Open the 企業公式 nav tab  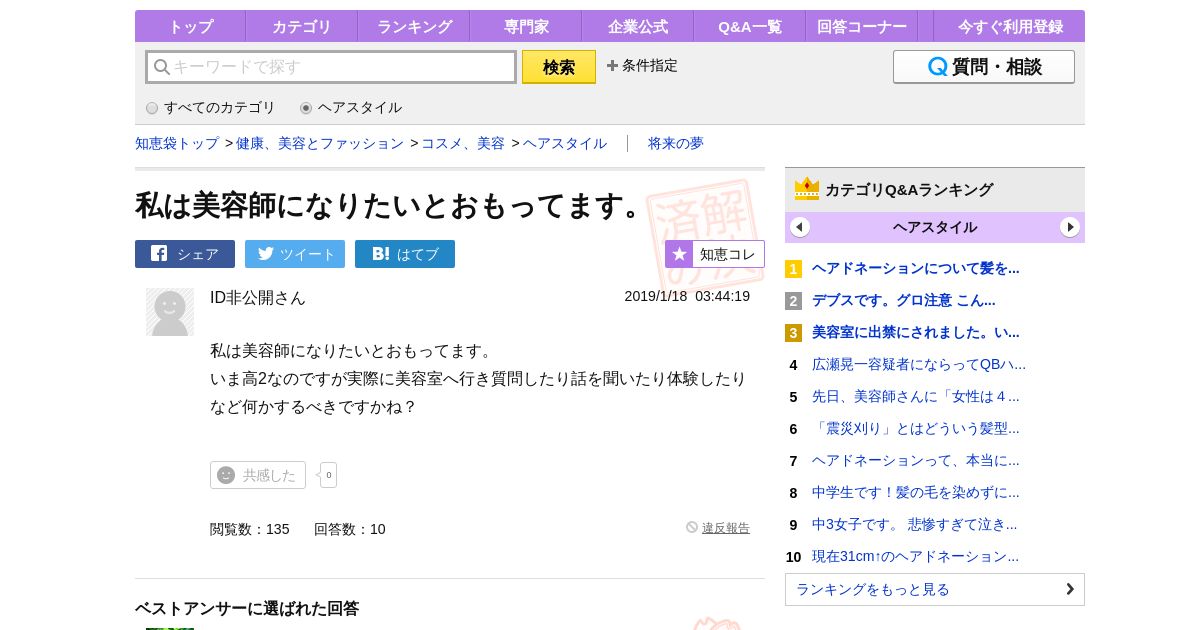click(637, 26)
